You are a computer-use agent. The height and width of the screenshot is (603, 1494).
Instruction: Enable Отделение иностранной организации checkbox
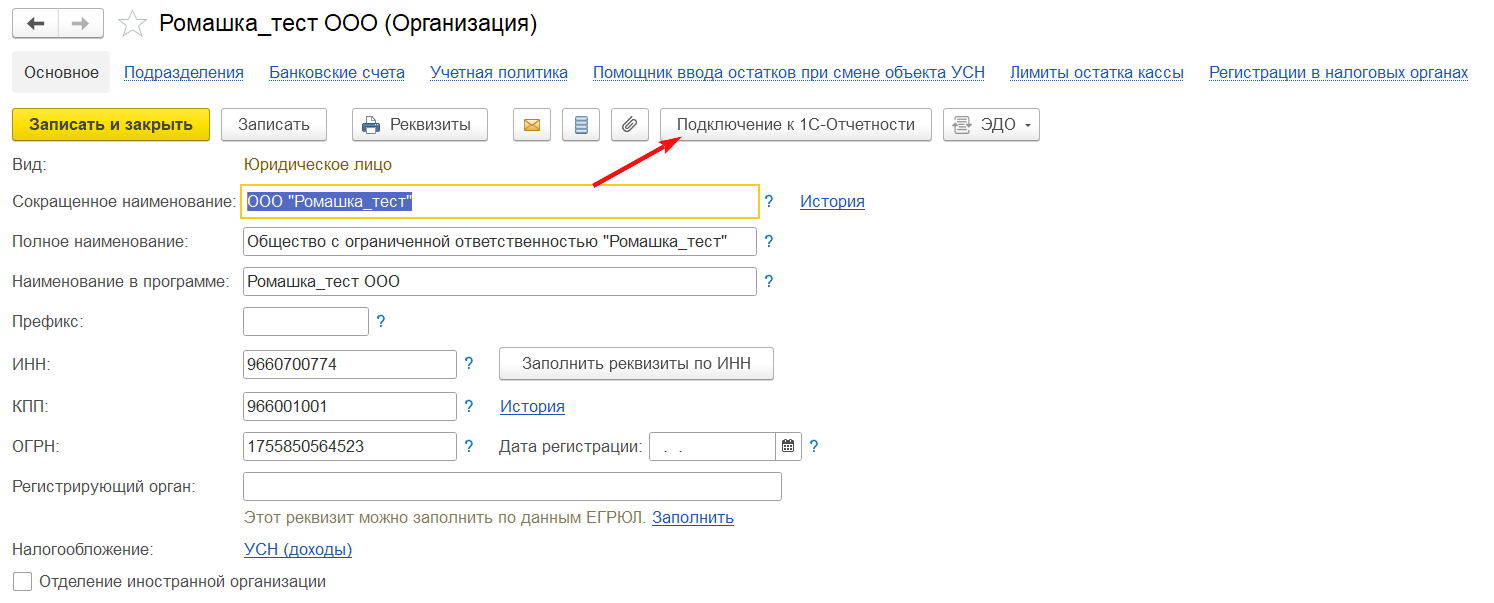click(23, 581)
